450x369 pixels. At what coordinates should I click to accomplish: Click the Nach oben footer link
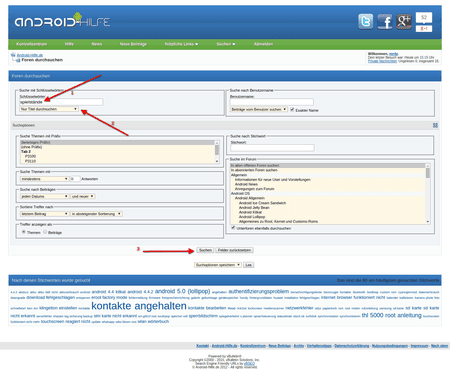[x=439, y=346]
